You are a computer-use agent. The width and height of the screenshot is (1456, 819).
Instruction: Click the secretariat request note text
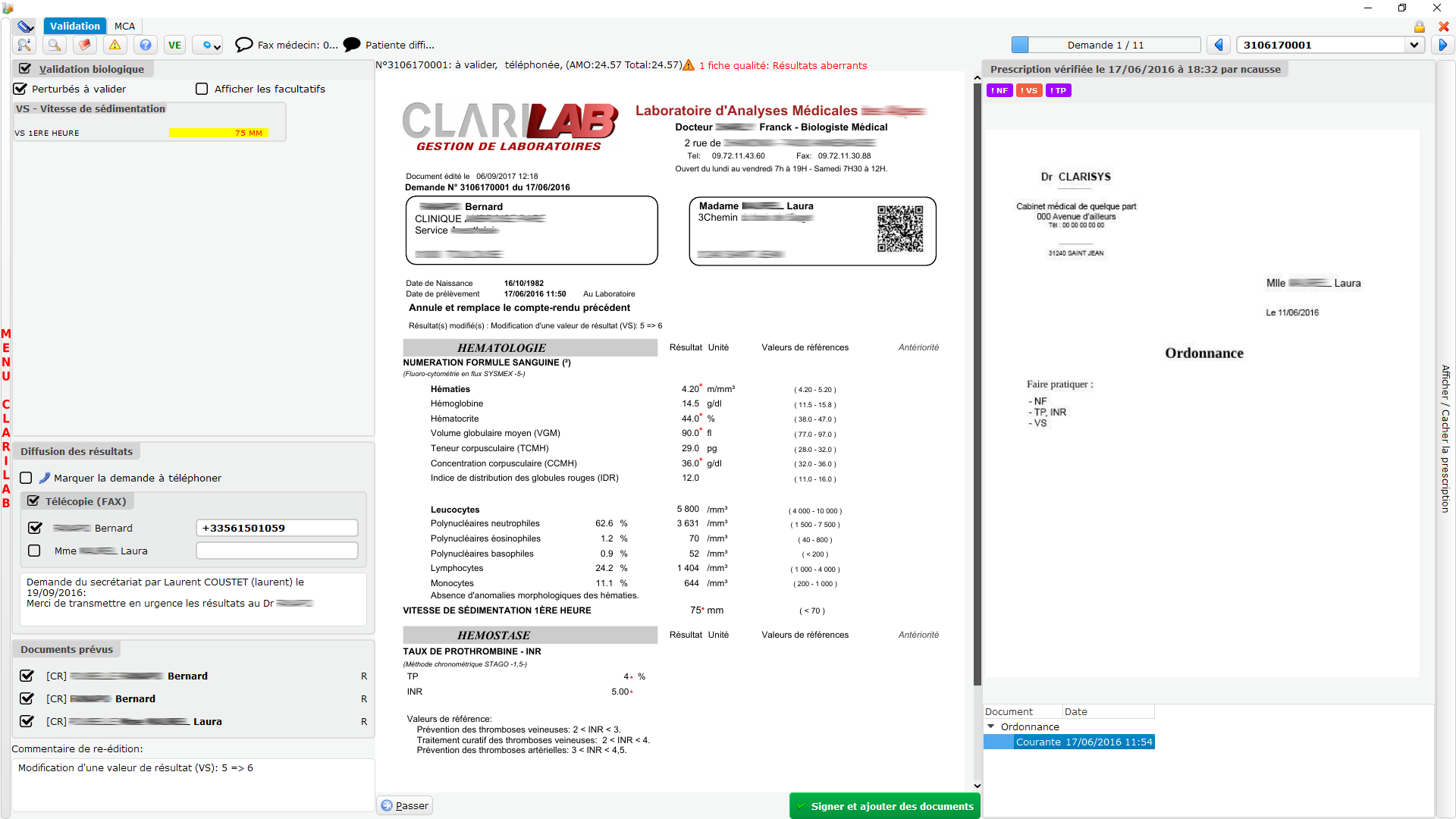(x=193, y=599)
